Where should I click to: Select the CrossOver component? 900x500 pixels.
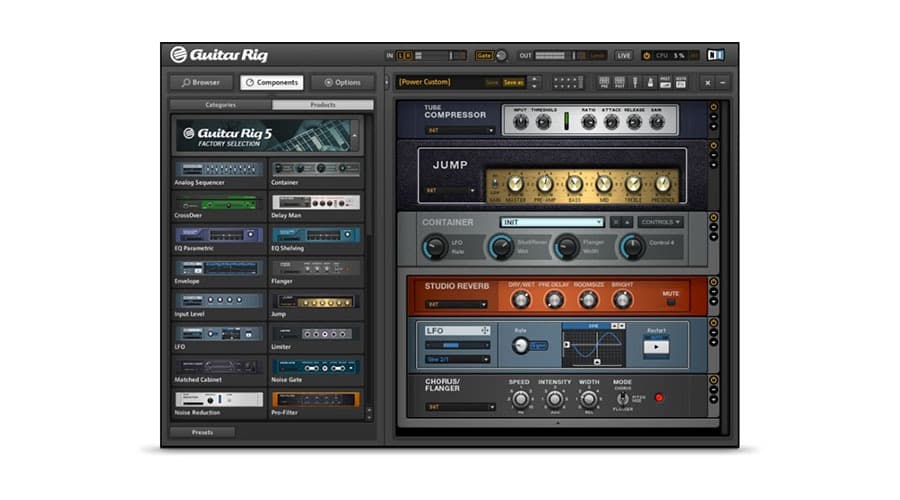219,206
